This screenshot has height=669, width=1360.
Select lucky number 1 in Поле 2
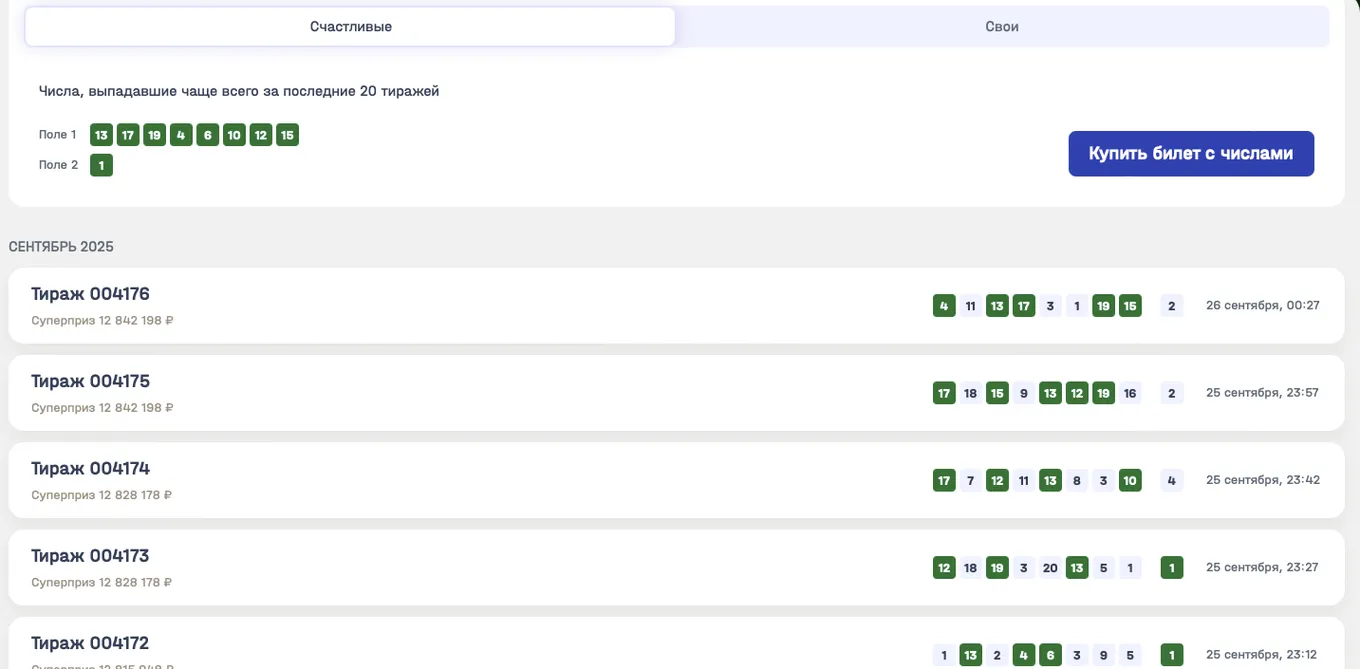pos(101,165)
